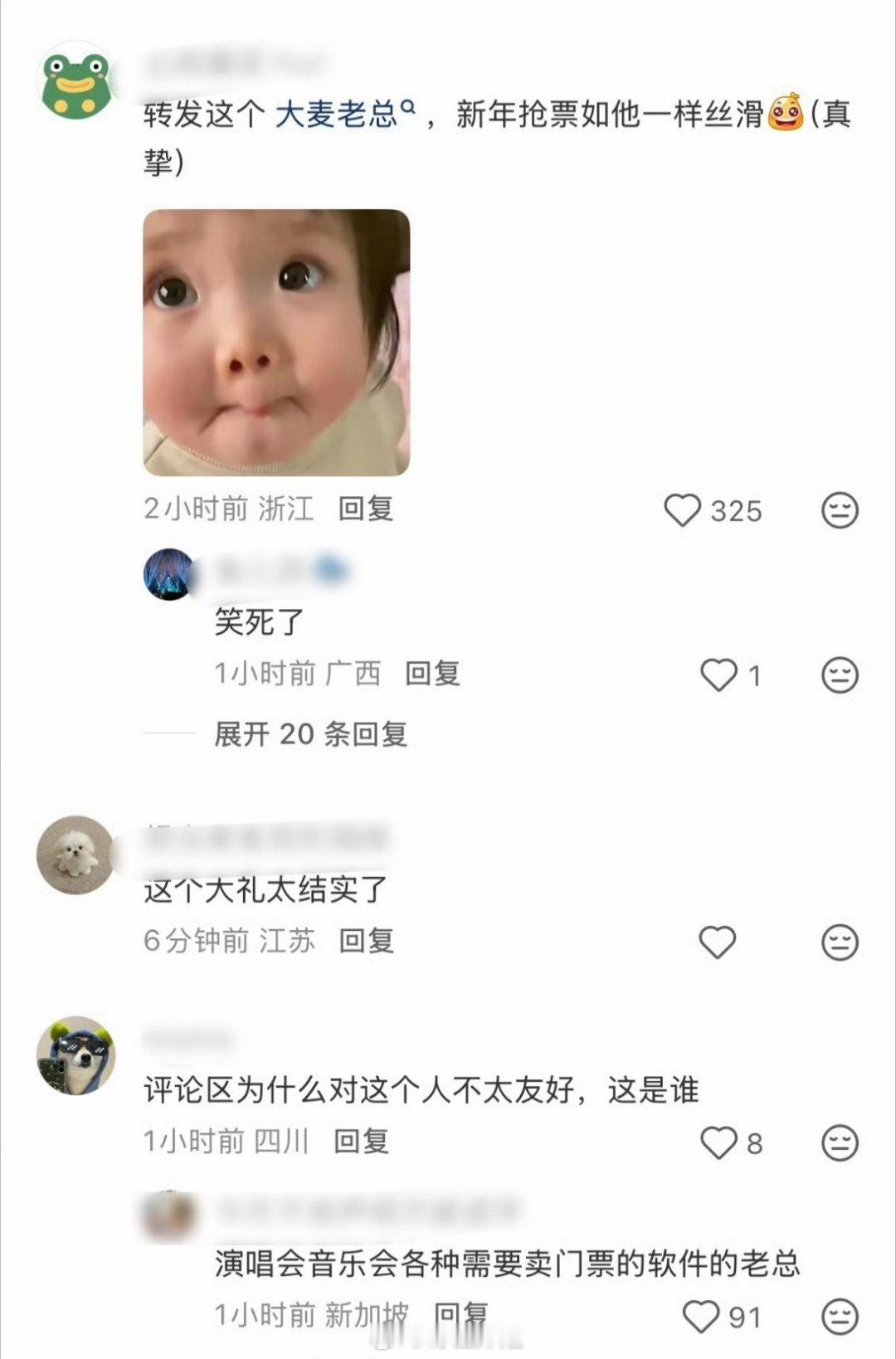
Task: Like the reply with 91 likes
Action: pos(701,1317)
